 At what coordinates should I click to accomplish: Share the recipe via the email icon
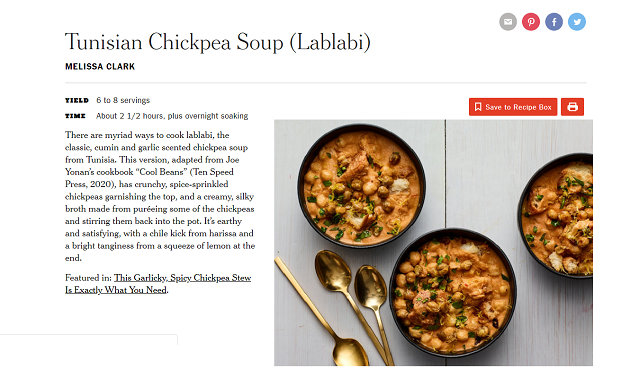[508, 22]
